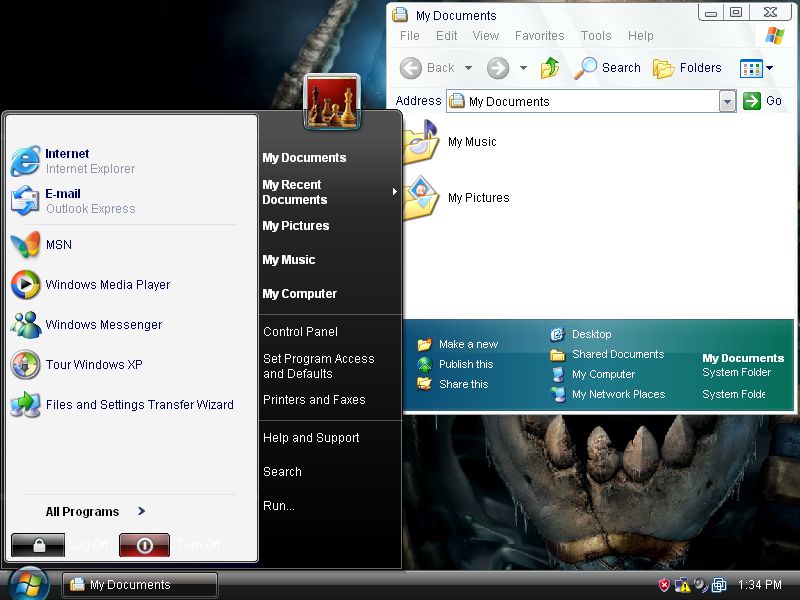Expand the Address bar dropdown
This screenshot has width=800, height=600.
[728, 102]
